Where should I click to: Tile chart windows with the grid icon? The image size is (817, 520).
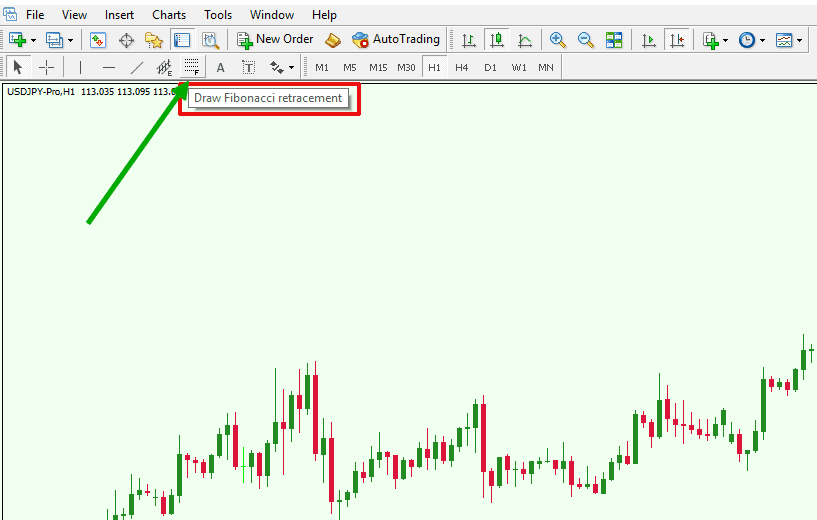614,40
